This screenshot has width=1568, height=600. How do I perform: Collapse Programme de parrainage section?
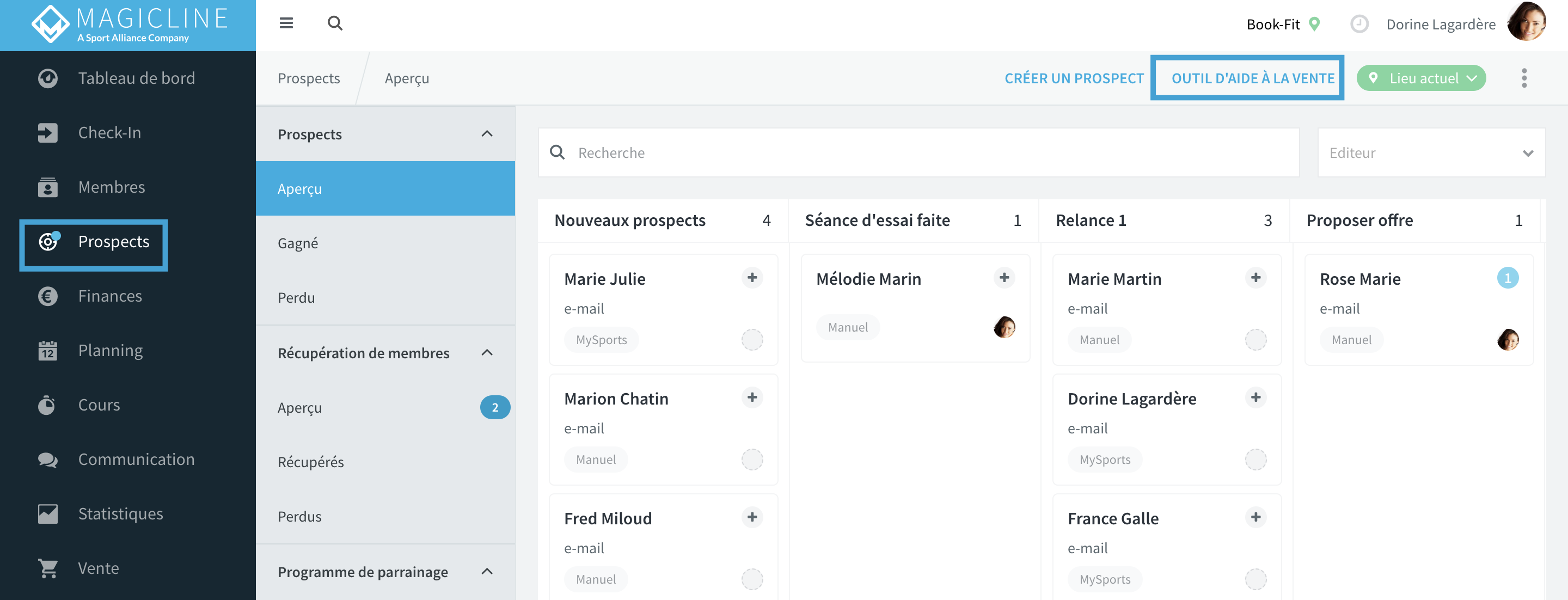point(487,571)
